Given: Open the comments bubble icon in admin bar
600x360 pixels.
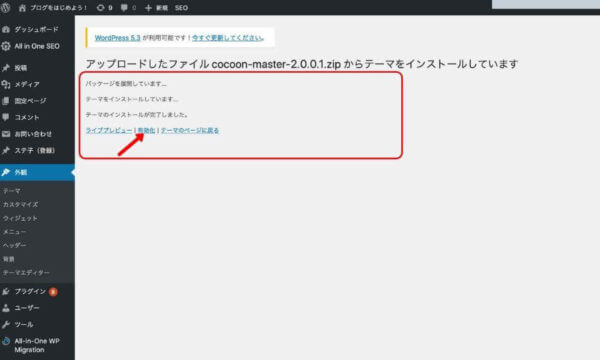Looking at the screenshot, I should pos(124,8).
